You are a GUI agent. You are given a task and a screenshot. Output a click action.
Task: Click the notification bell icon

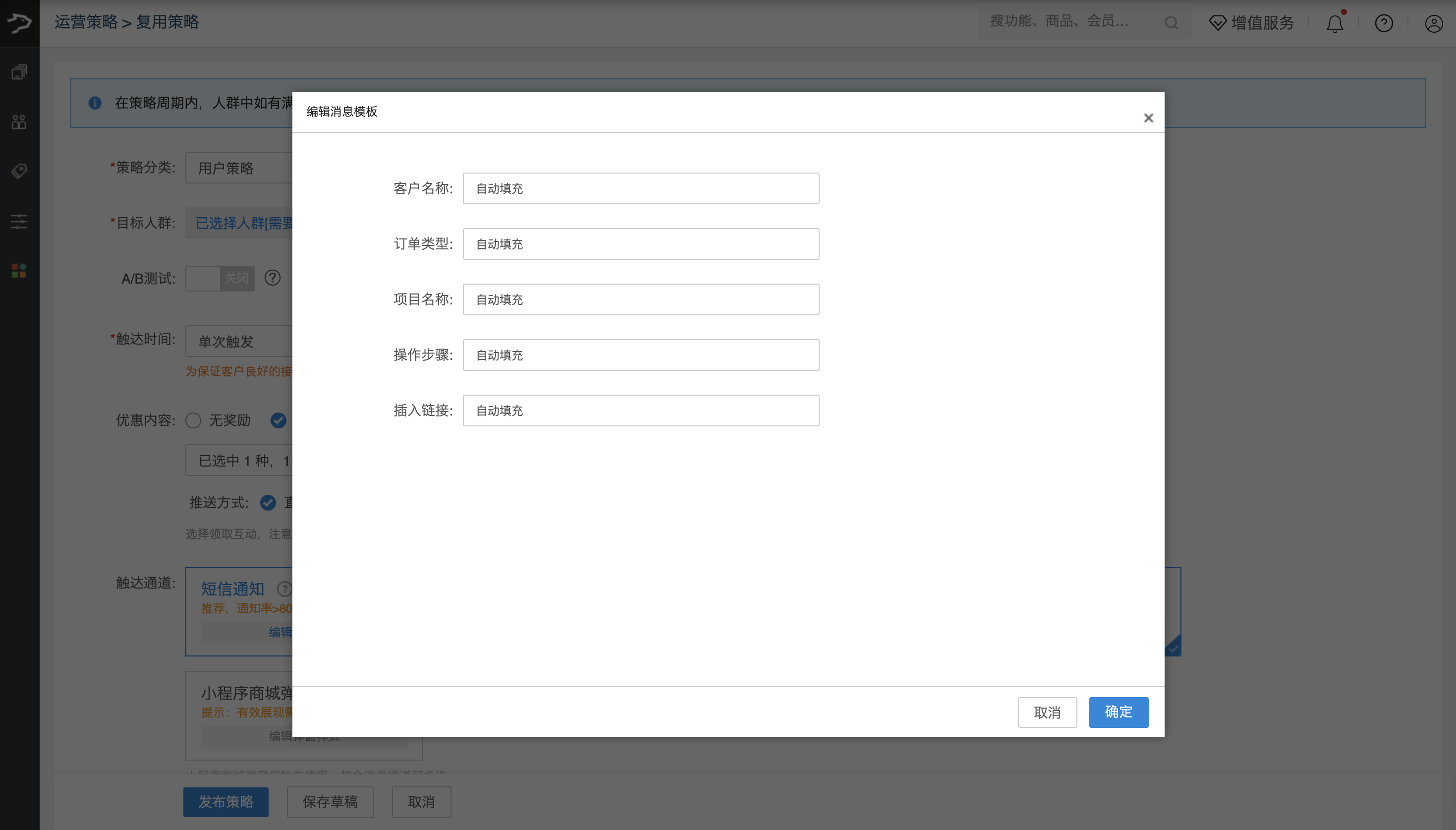tap(1334, 23)
